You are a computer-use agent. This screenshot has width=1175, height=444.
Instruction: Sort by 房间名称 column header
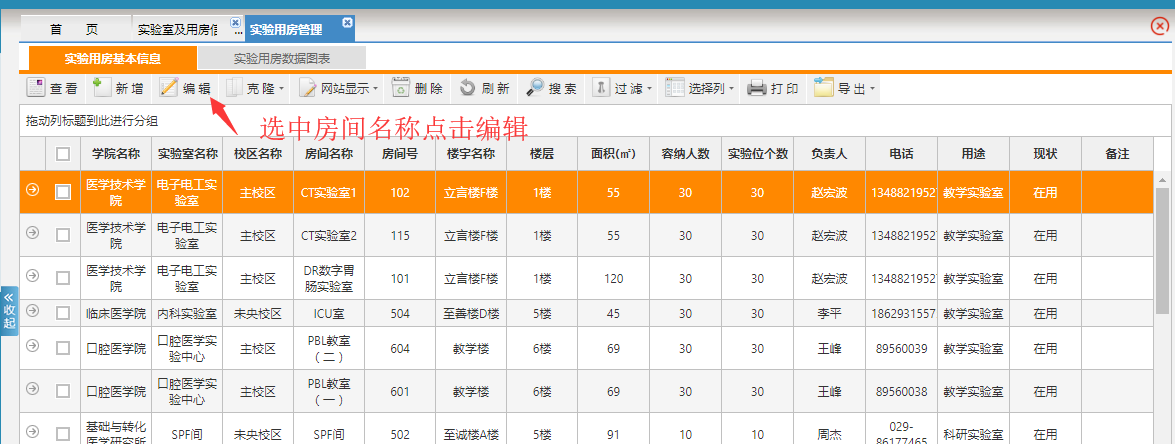pyautogui.click(x=328, y=154)
